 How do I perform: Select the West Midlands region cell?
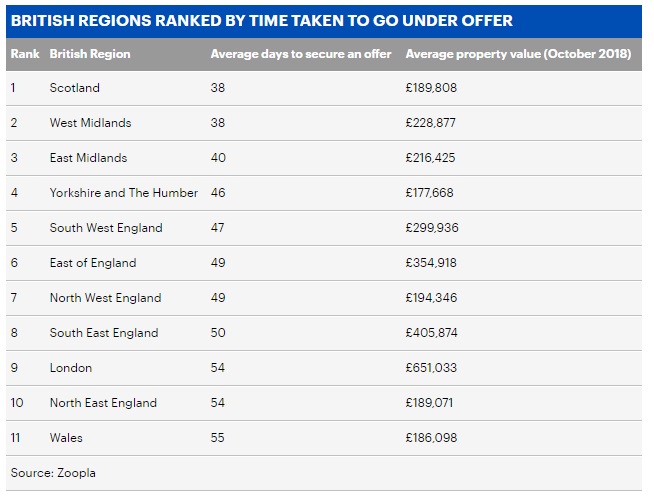pyautogui.click(x=90, y=123)
